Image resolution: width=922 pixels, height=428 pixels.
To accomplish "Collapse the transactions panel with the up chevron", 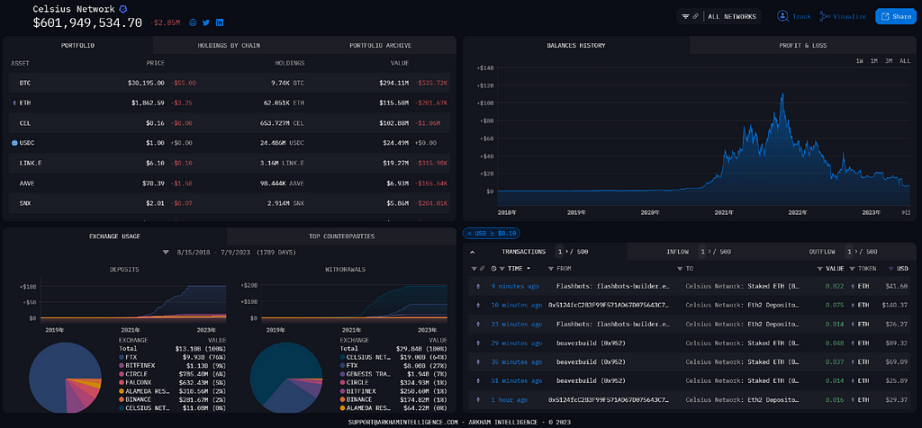I will (472, 252).
